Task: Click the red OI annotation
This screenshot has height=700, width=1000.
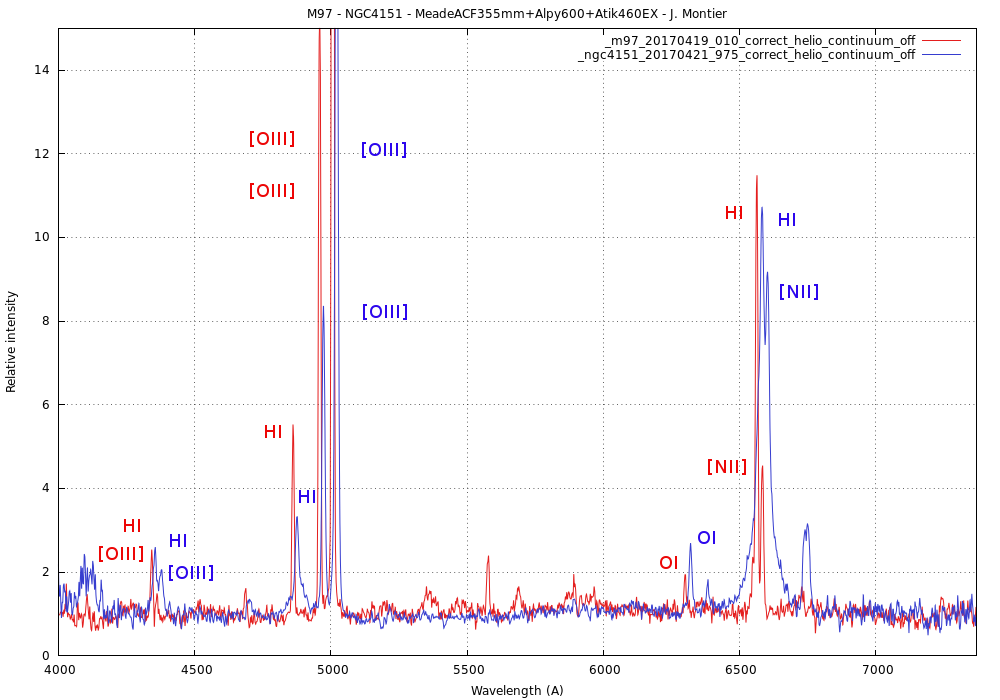Action: [x=669, y=563]
